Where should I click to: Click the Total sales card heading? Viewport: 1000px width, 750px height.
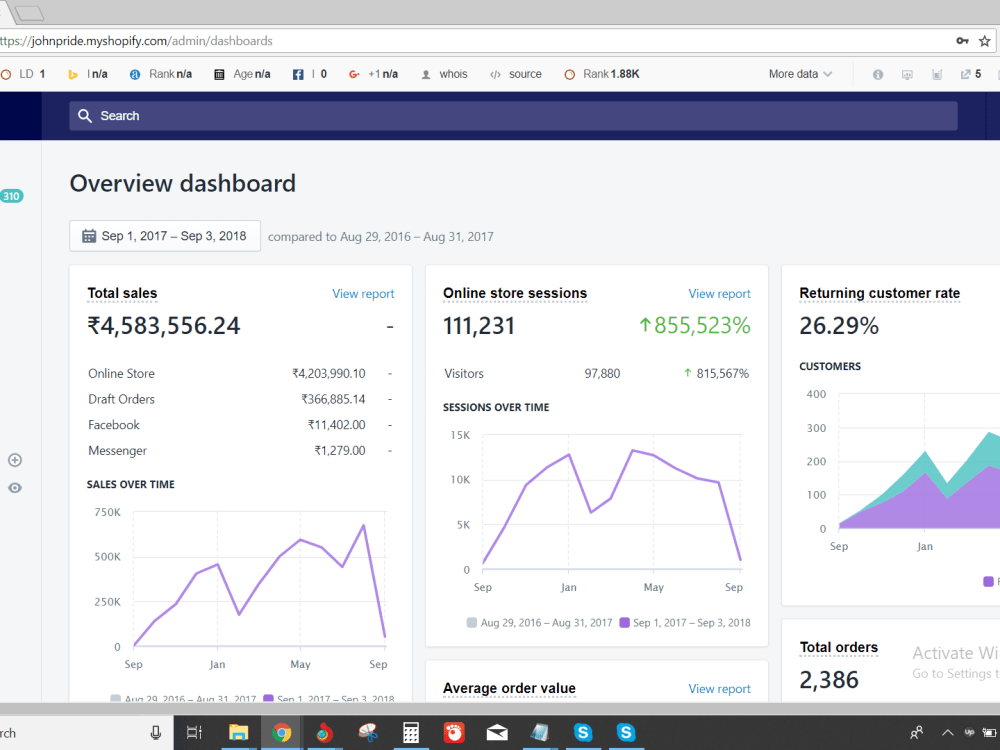[122, 293]
